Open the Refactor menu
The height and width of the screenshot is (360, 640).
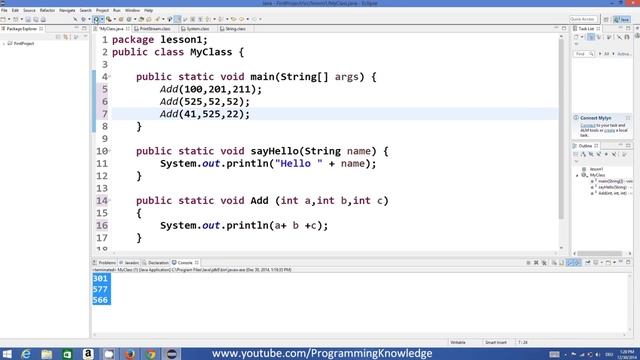pyautogui.click(x=47, y=10)
